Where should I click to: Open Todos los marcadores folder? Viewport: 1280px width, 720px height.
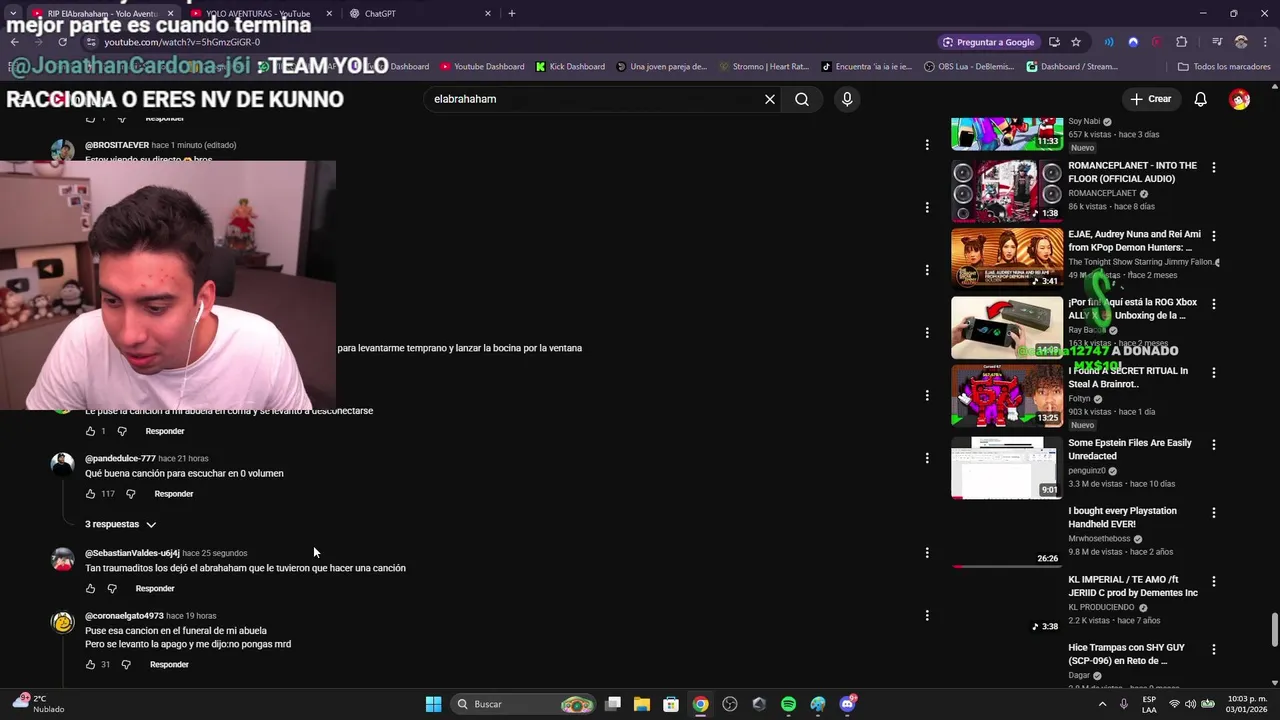(1223, 67)
